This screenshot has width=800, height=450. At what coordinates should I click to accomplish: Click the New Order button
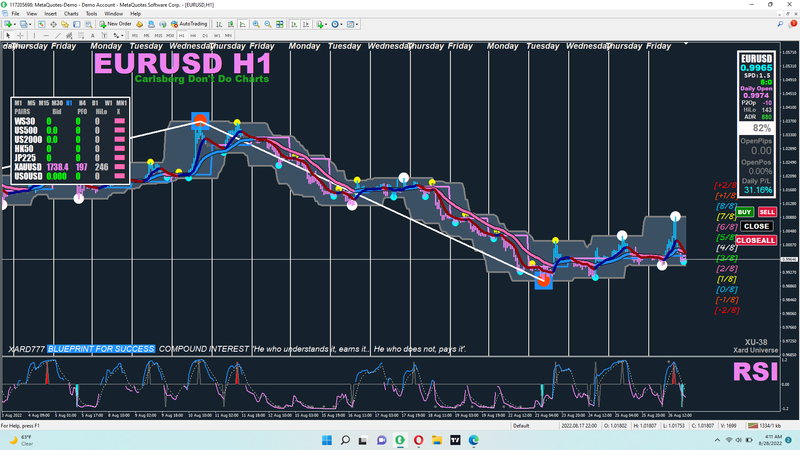pos(116,24)
